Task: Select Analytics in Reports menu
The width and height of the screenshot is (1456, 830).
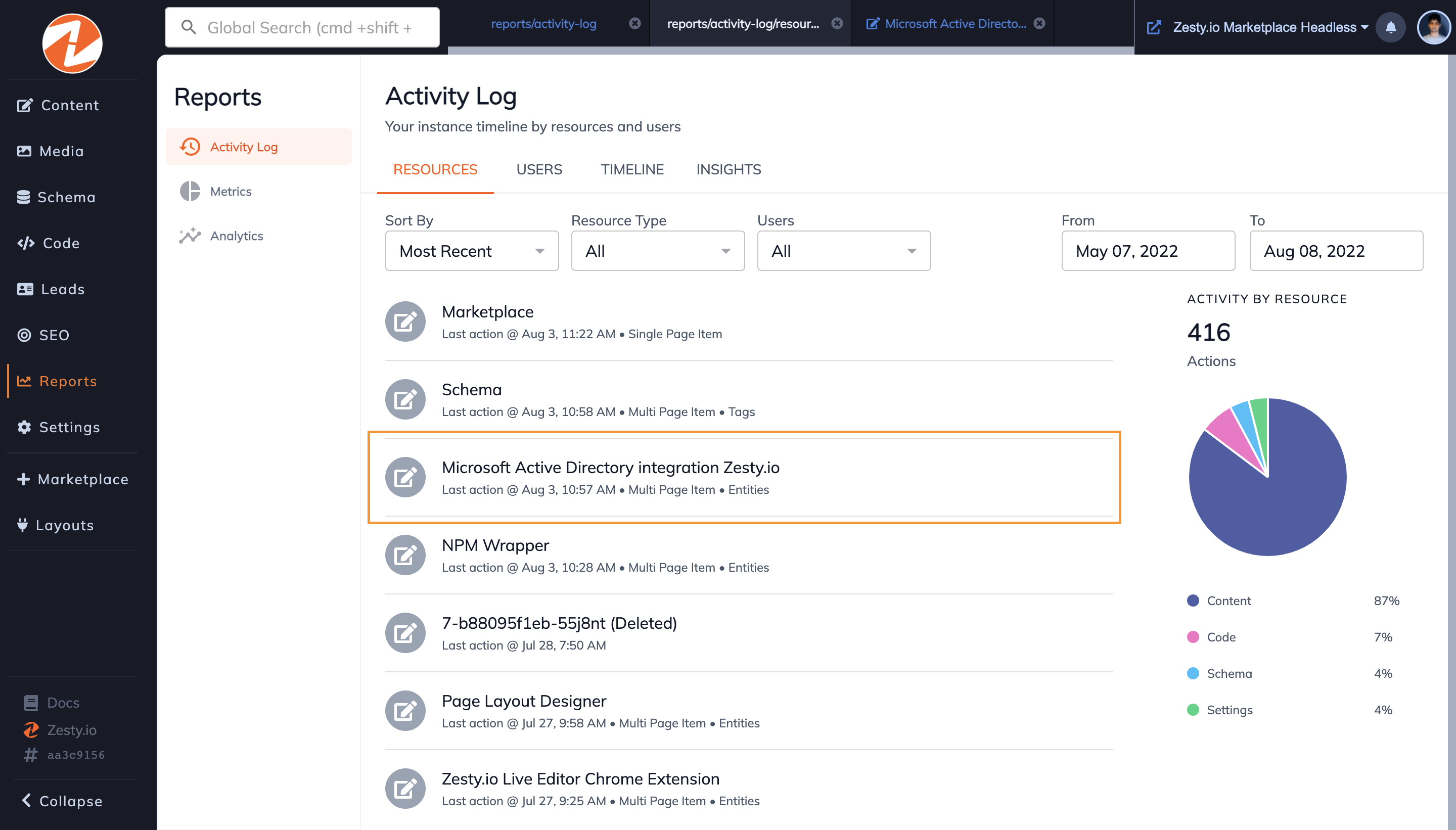Action: pyautogui.click(x=258, y=236)
